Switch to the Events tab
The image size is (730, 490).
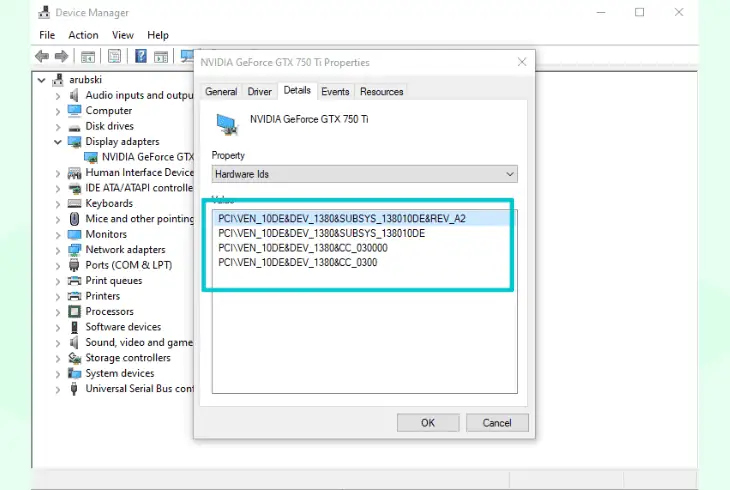point(335,92)
